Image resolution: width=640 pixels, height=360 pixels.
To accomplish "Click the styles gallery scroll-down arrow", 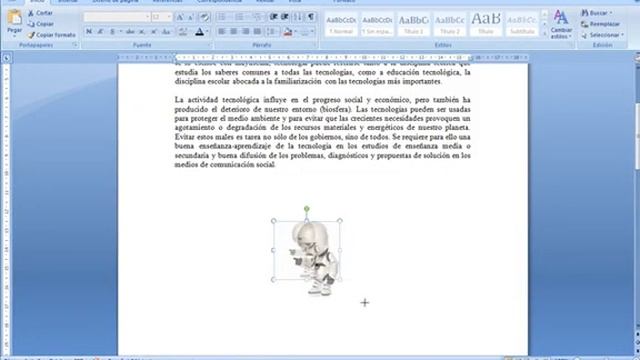I will click(x=544, y=24).
